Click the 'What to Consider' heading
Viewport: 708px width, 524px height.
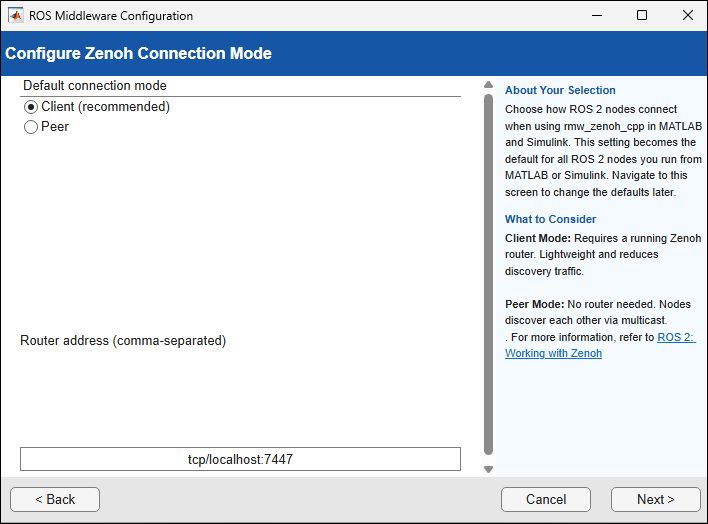(x=550, y=219)
